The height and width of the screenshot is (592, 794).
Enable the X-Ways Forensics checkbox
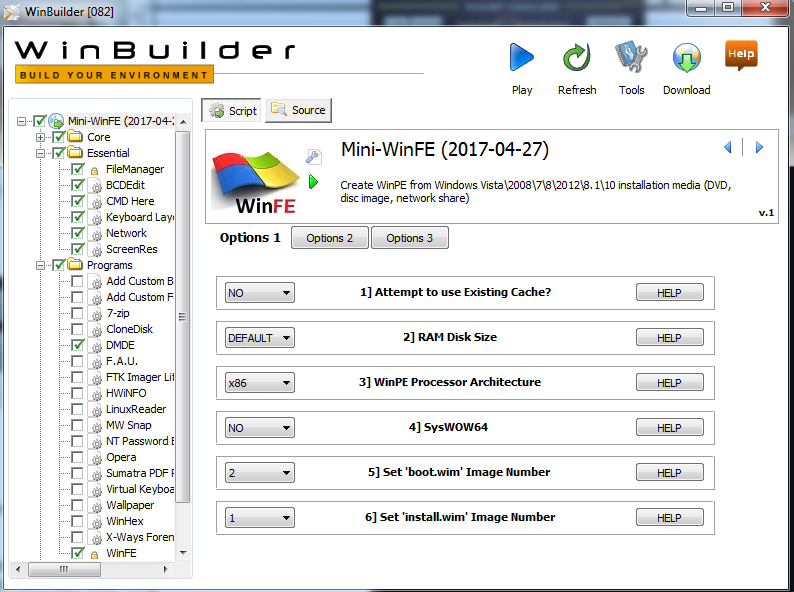point(77,537)
